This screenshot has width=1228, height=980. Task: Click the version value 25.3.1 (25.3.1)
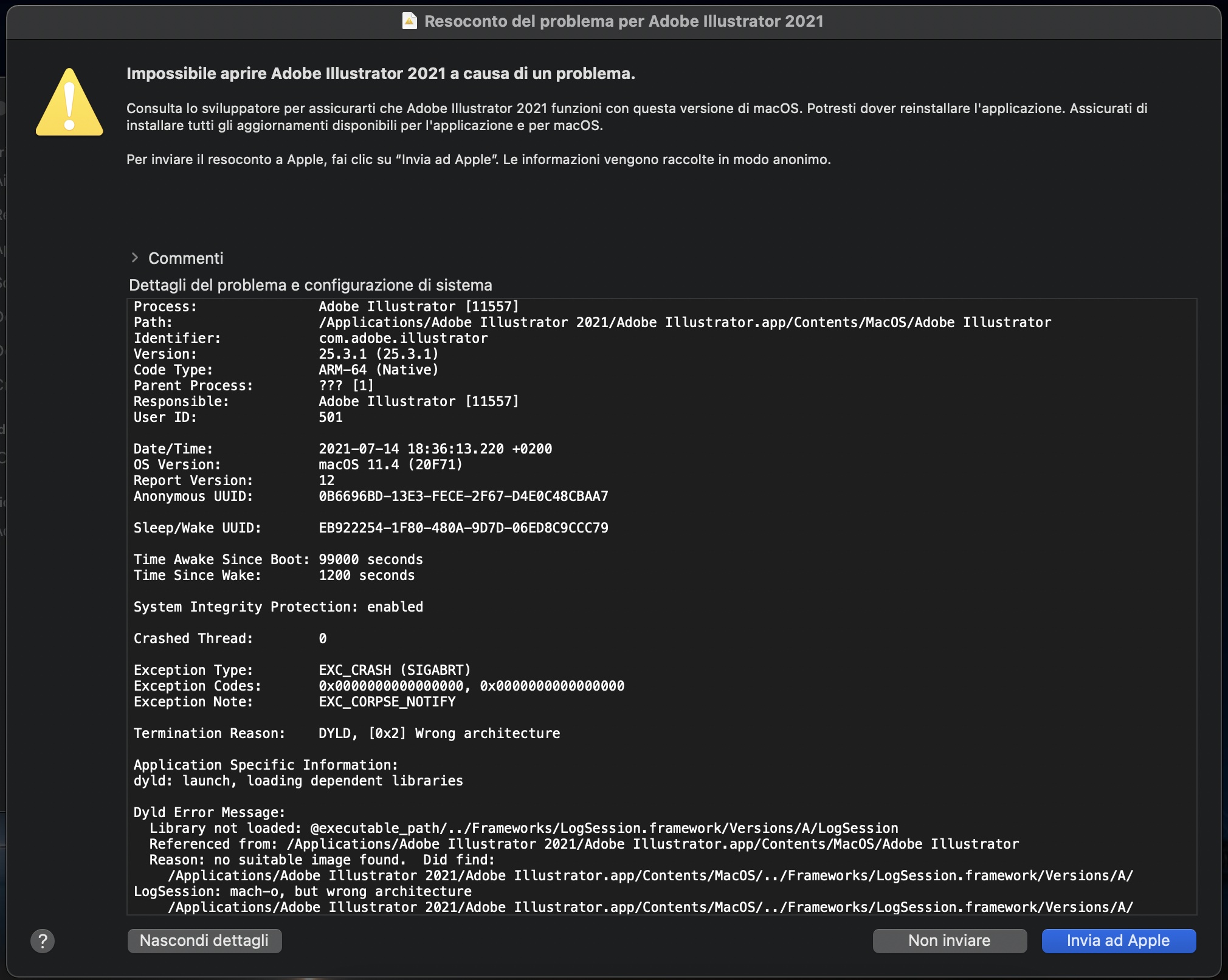click(x=379, y=354)
